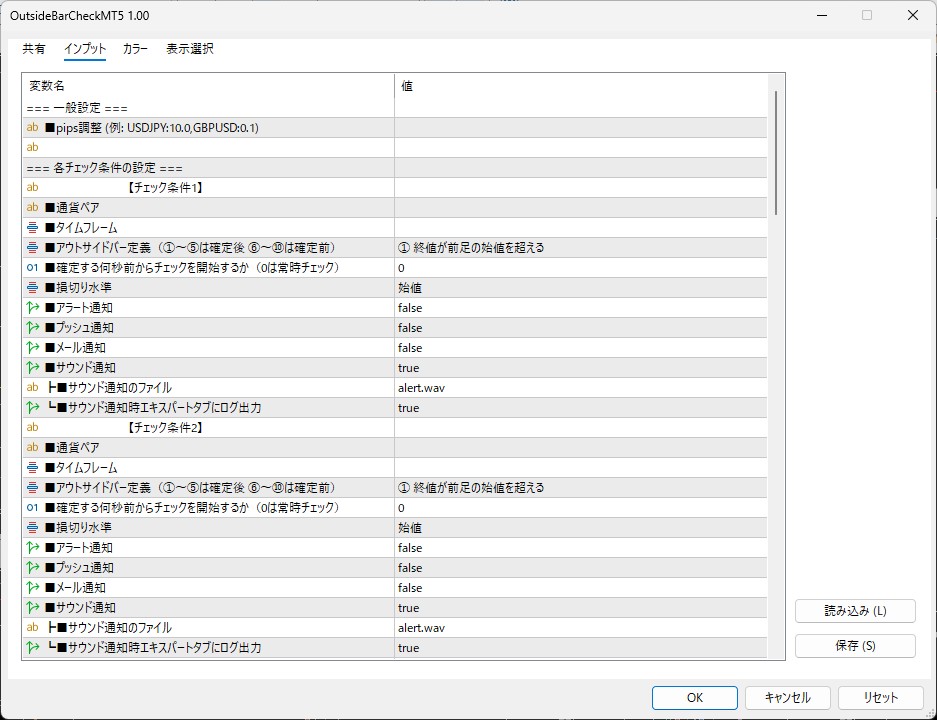Open アウトサイドバー定義 value dropdown in チェック条件1

(x=580, y=247)
